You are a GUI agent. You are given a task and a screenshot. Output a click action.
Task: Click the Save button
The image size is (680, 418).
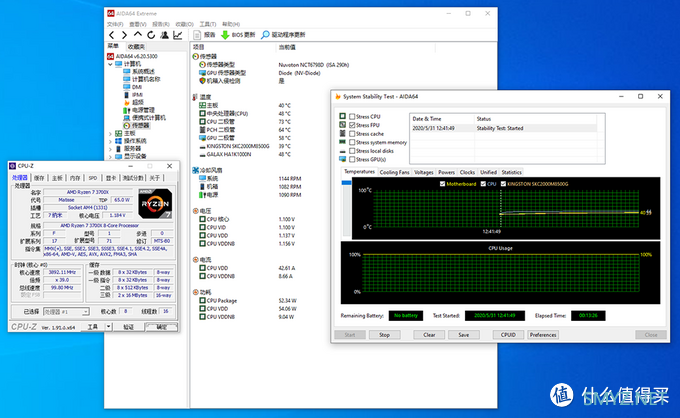pyautogui.click(x=464, y=335)
